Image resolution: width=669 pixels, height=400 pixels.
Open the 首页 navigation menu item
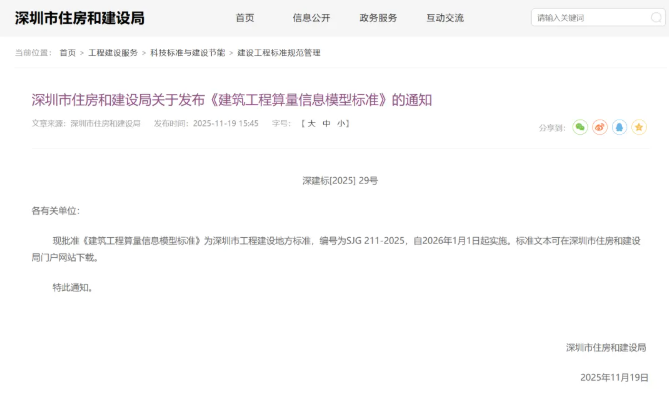click(245, 18)
